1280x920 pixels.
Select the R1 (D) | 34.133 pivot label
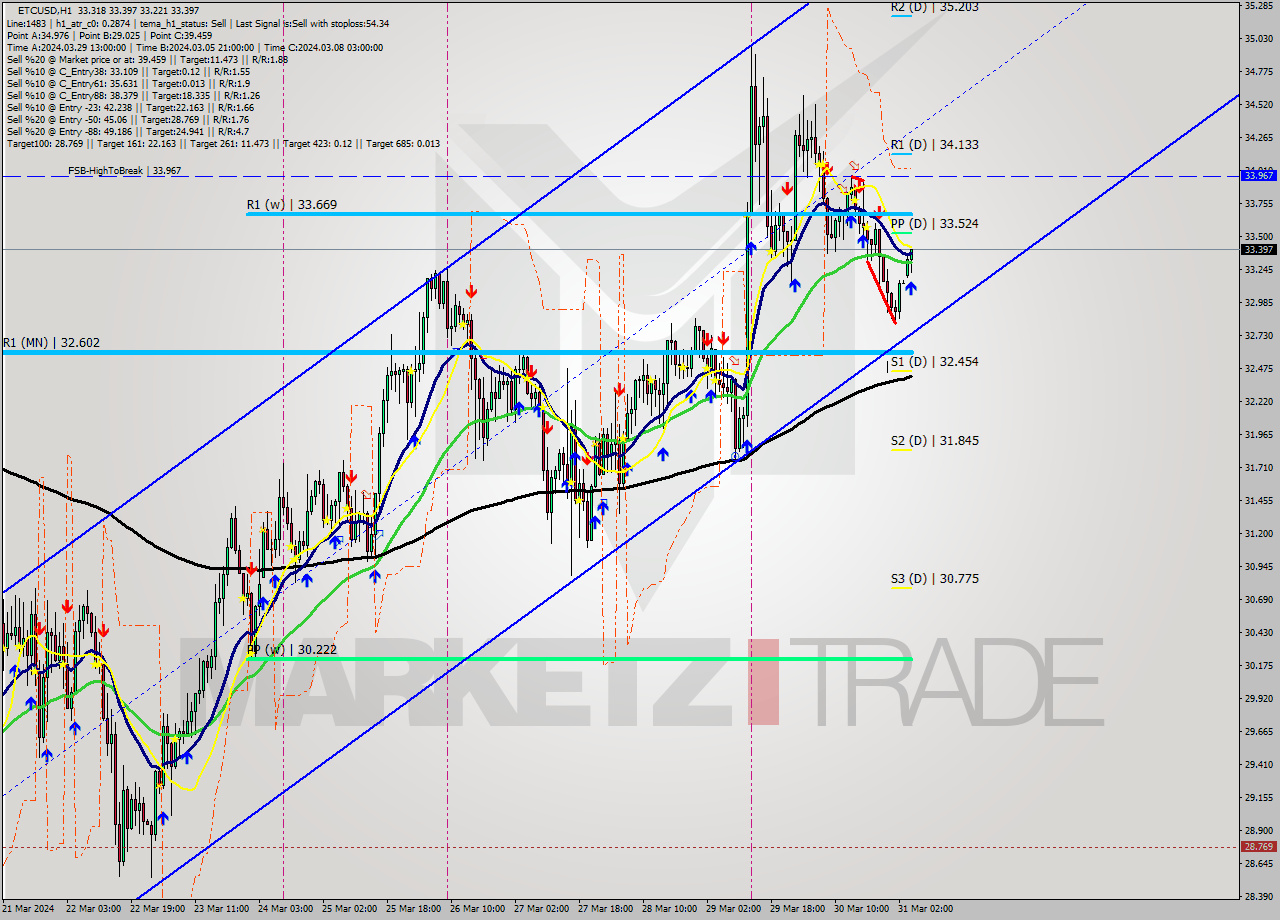pyautogui.click(x=934, y=144)
